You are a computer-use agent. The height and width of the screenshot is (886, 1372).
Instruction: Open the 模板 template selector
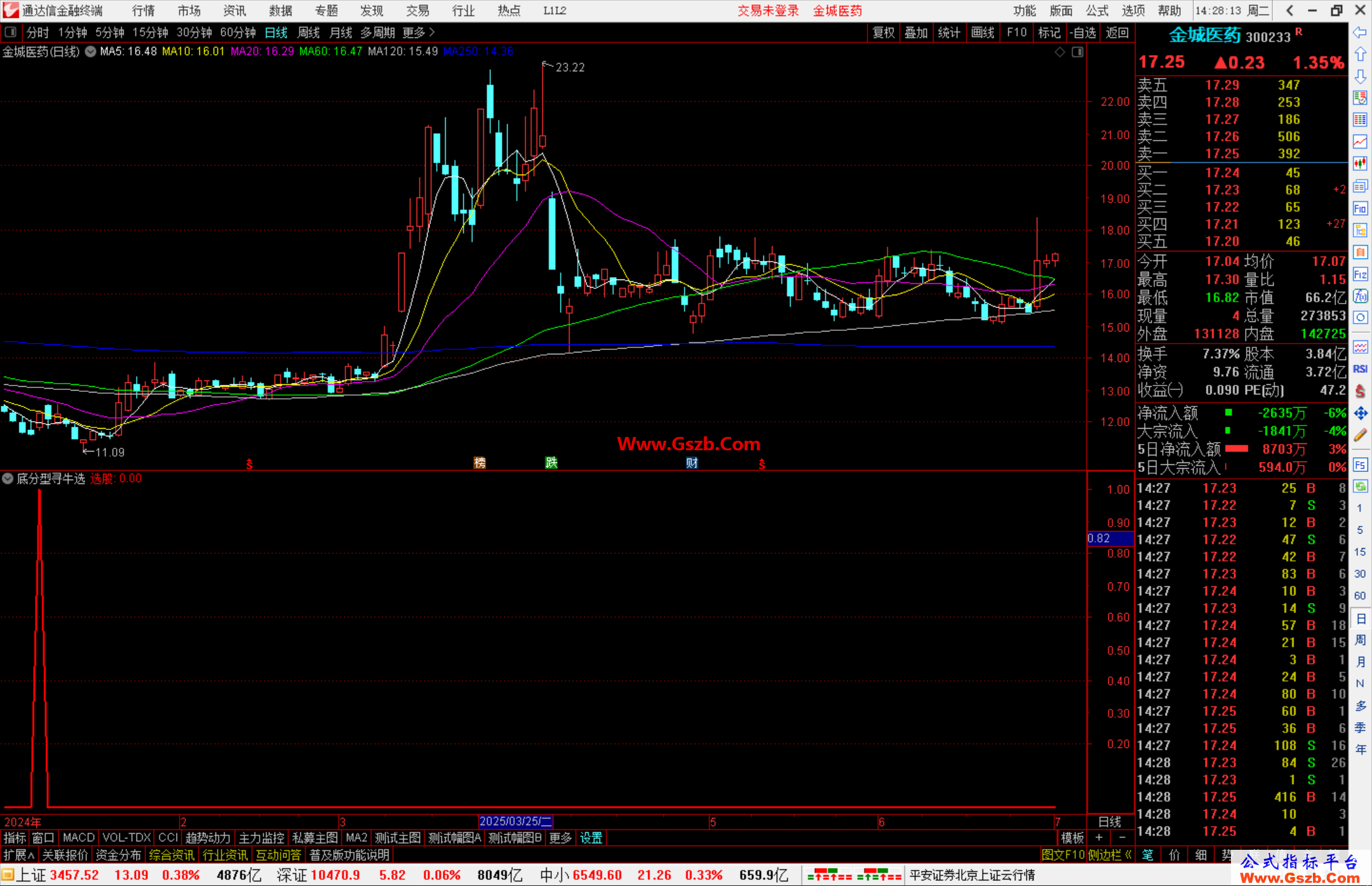[1072, 838]
